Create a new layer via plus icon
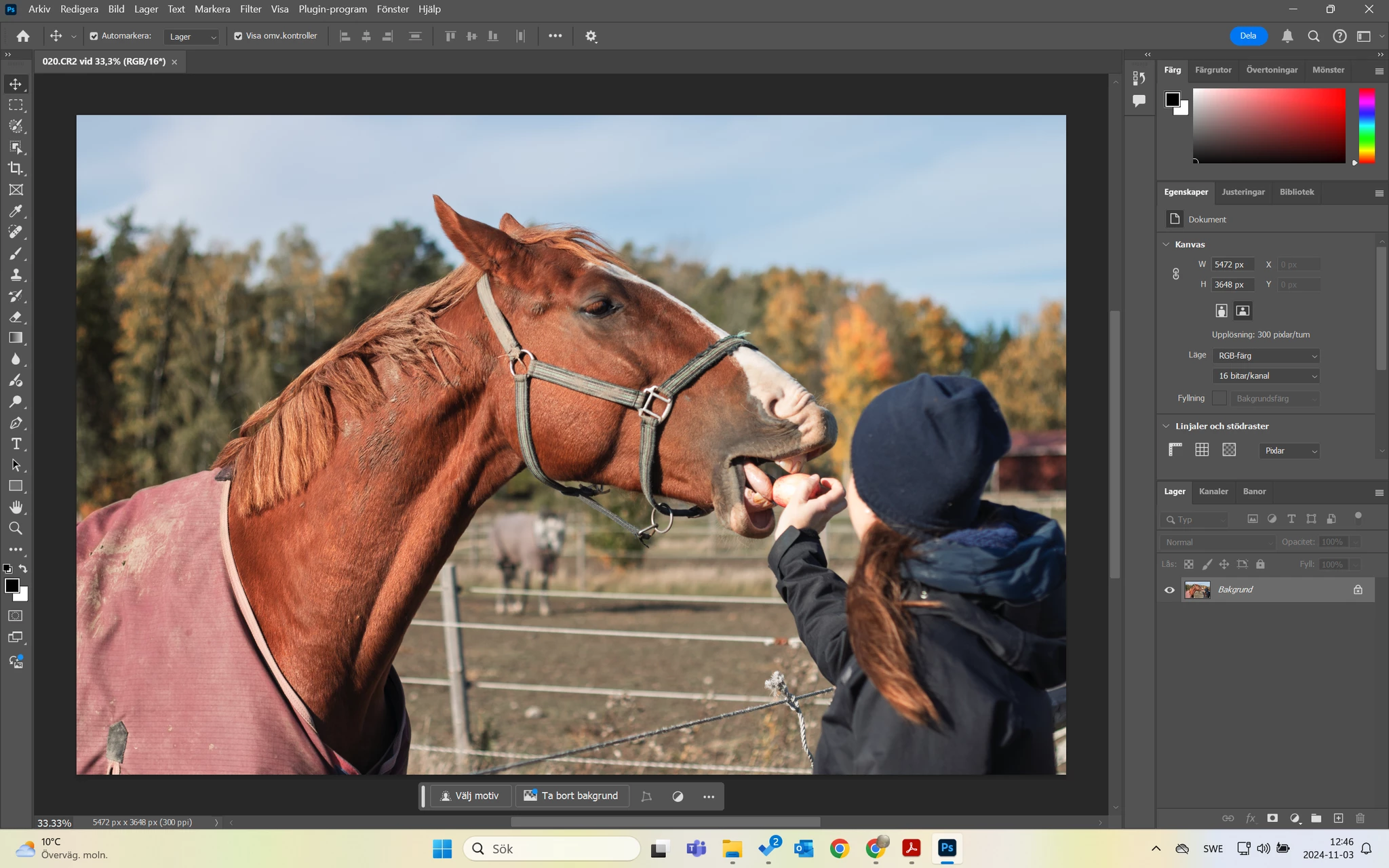This screenshot has width=1389, height=868. [x=1338, y=818]
